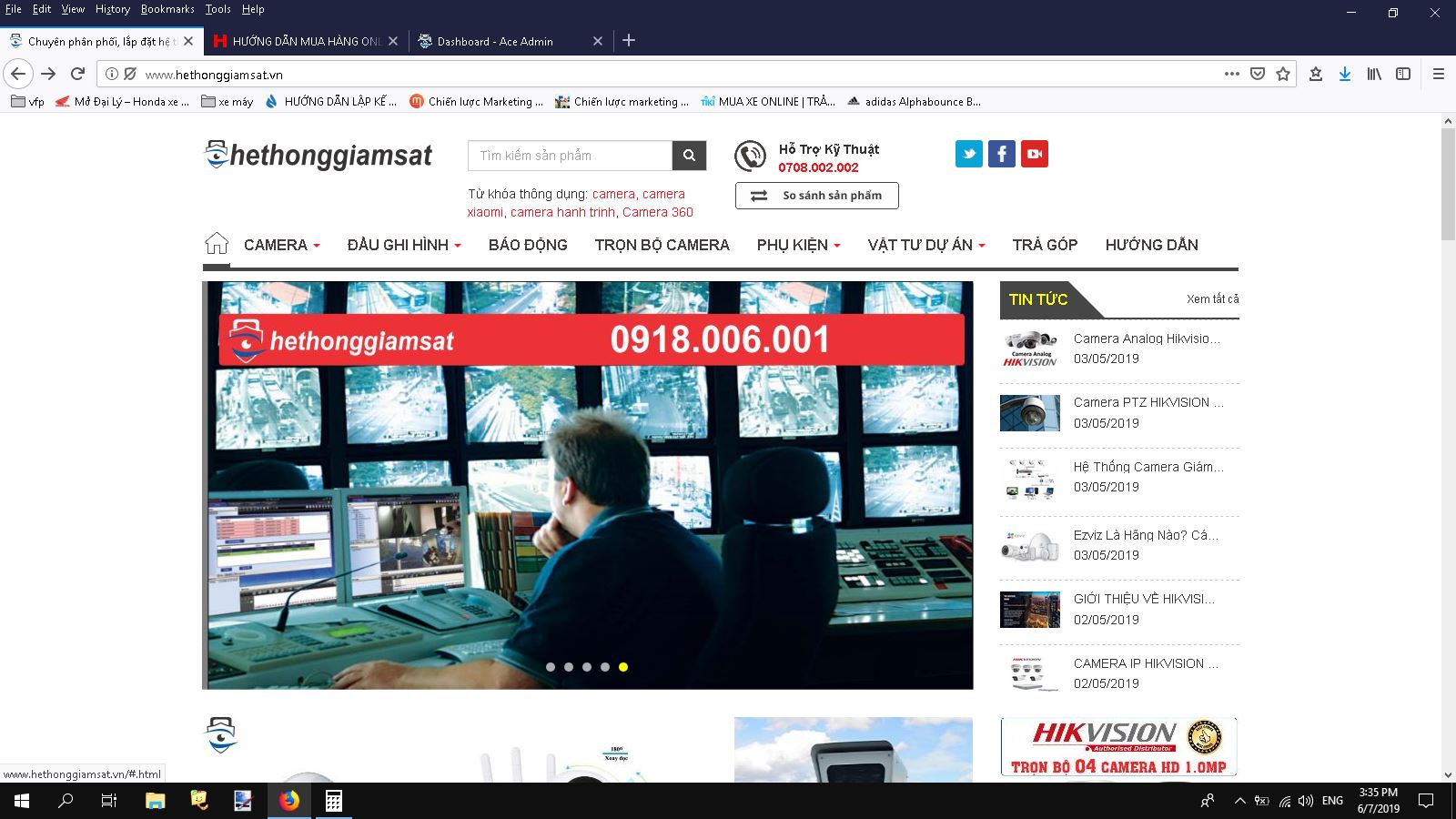Expand the PHỤ KIỆN dropdown
Image resolution: width=1456 pixels, height=819 pixels.
pyautogui.click(x=798, y=245)
